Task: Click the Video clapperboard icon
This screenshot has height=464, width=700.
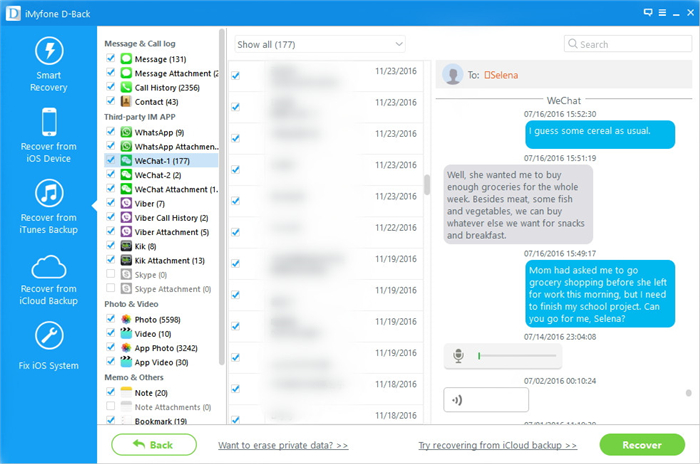Action: pyautogui.click(x=126, y=334)
